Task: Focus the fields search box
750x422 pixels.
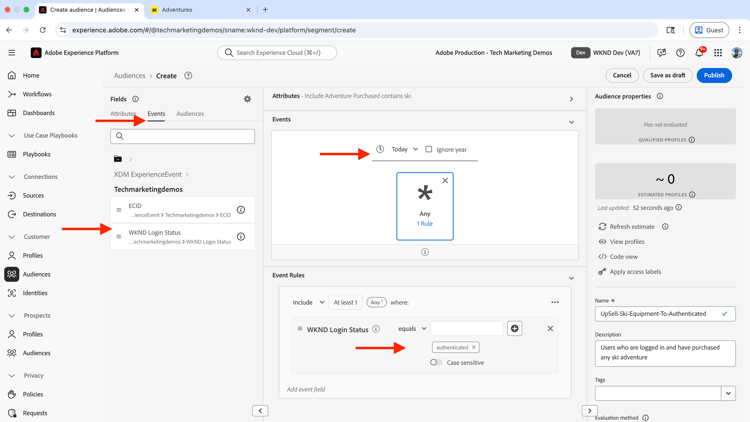Action: click(x=182, y=136)
